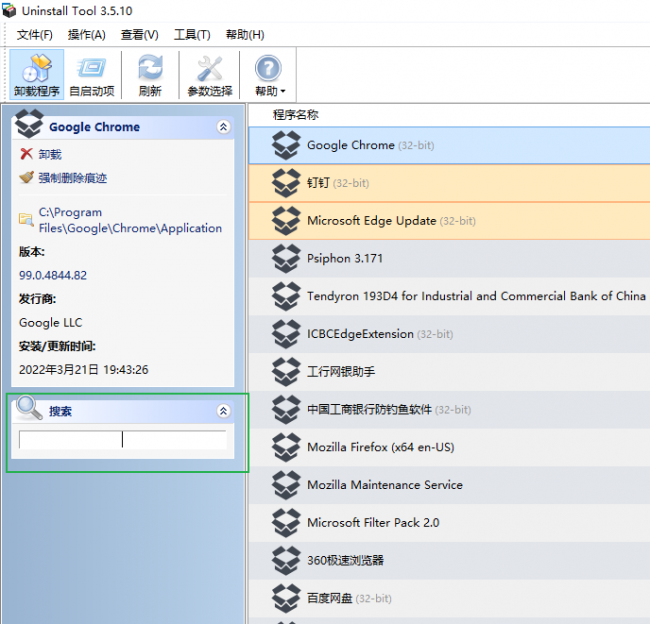Select the 360极速浏览器 row
650x624 pixels.
(x=449, y=561)
